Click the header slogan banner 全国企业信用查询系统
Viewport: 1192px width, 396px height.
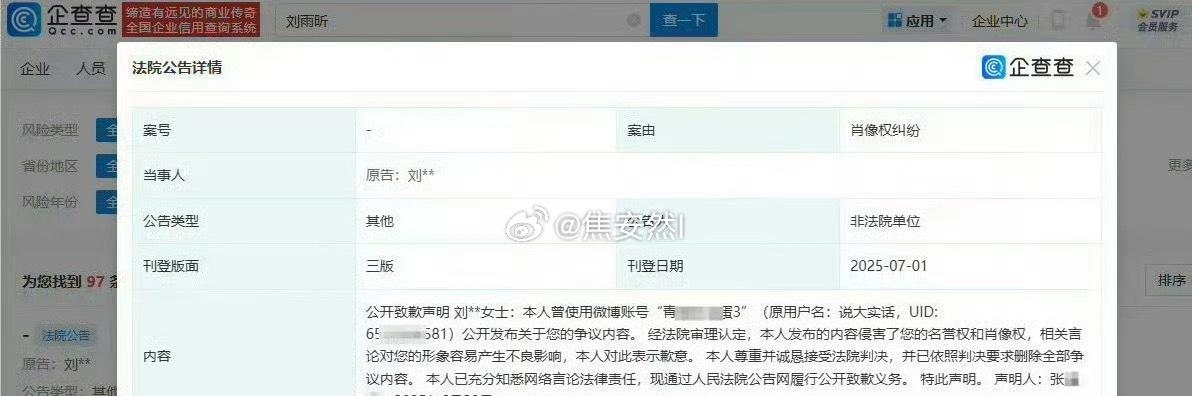tap(191, 21)
